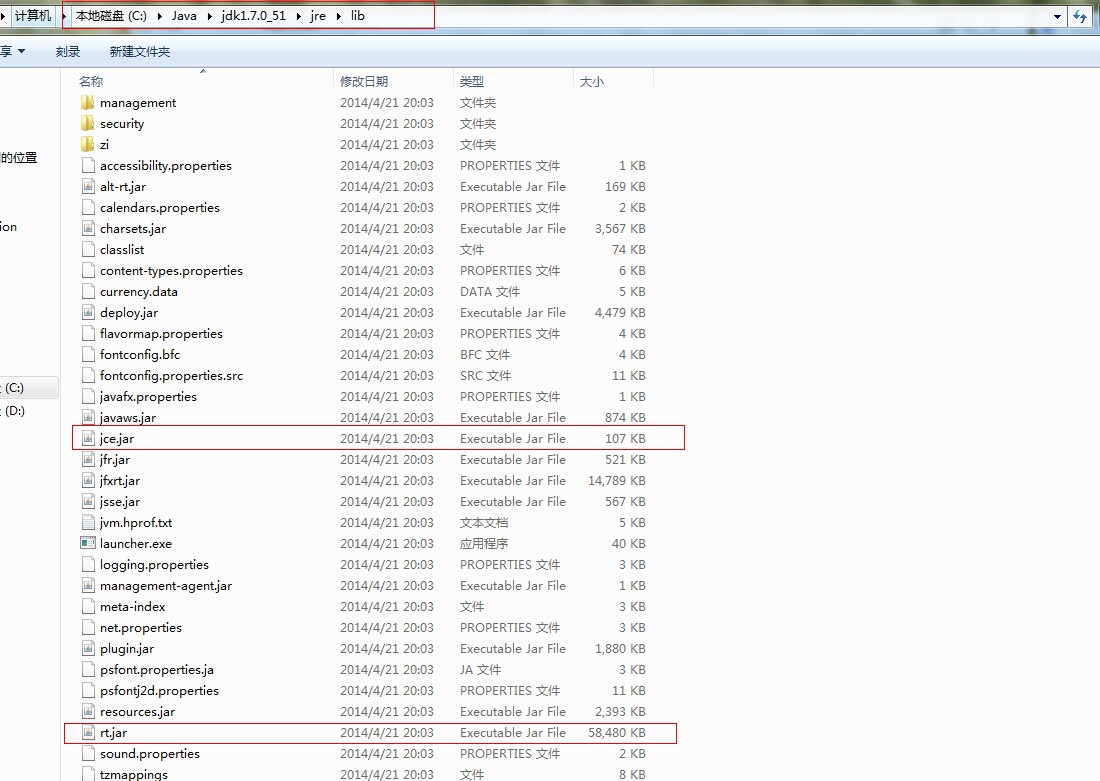Select meta-index file icon
Viewport: 1100px width, 781px height.
coord(88,606)
